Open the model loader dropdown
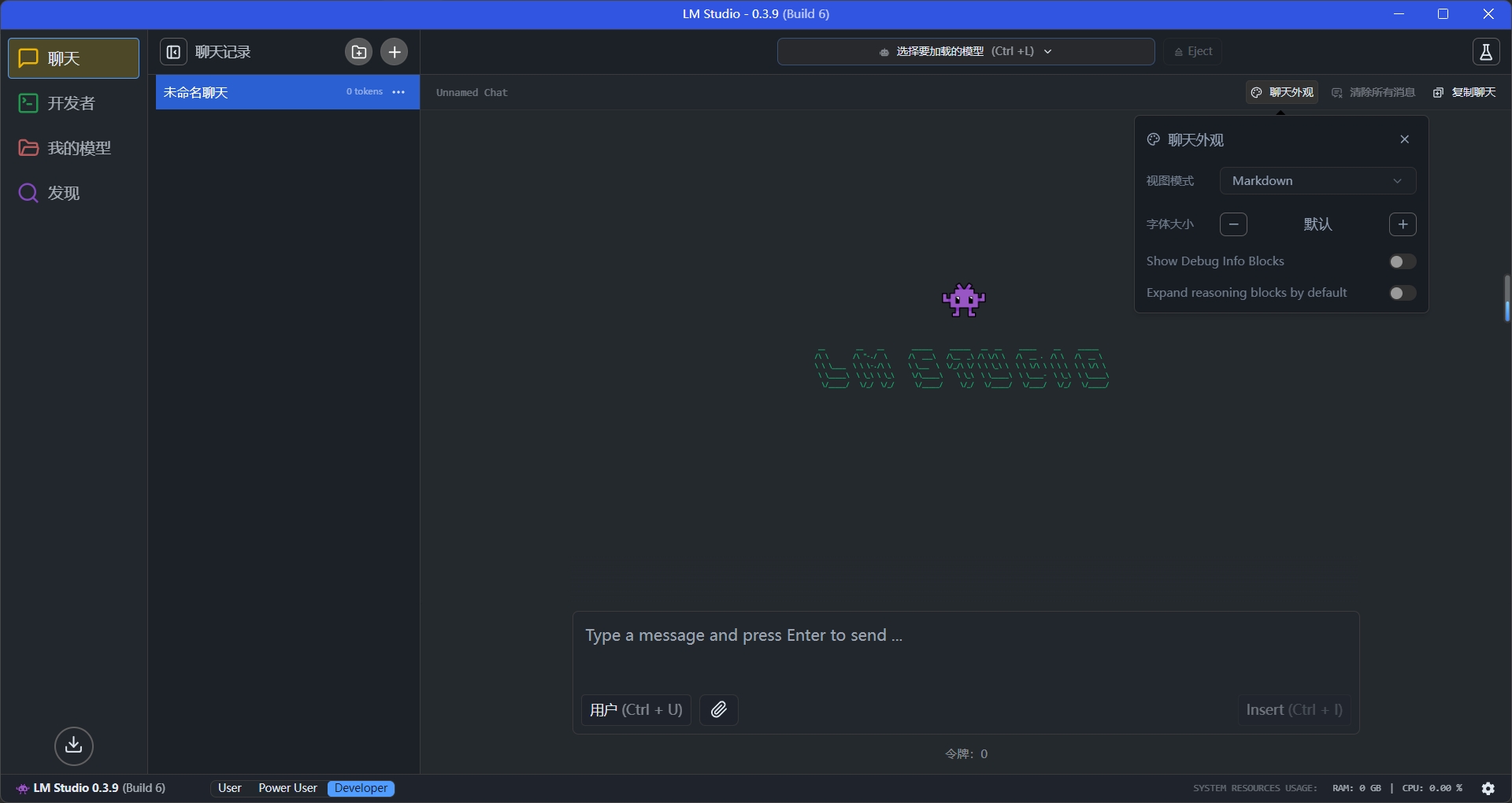Screen dimensions: 1512x803 pyautogui.click(x=965, y=51)
